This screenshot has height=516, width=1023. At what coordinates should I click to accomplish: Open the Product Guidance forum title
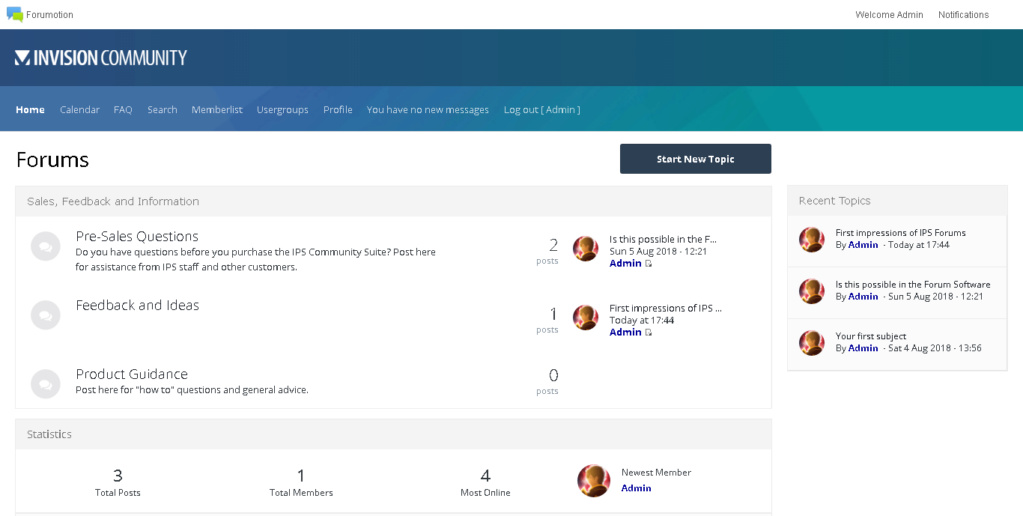point(132,374)
